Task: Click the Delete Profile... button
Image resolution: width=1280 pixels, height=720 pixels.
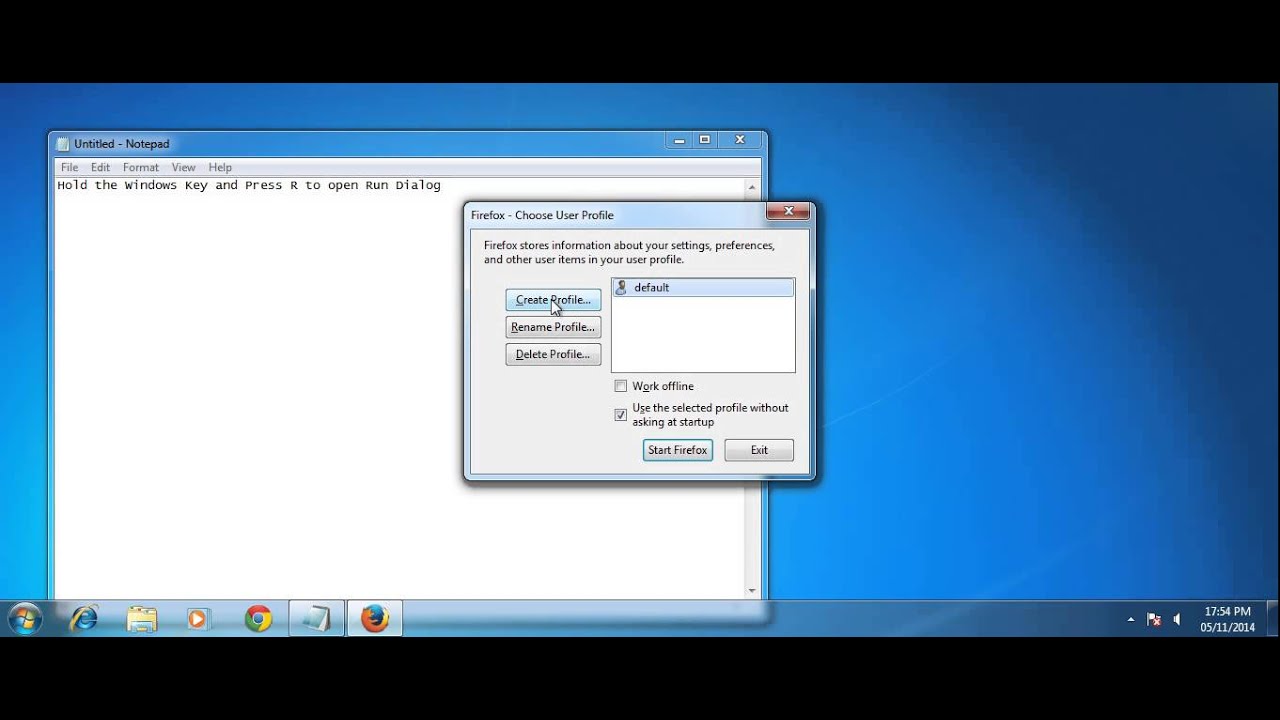Action: (553, 354)
